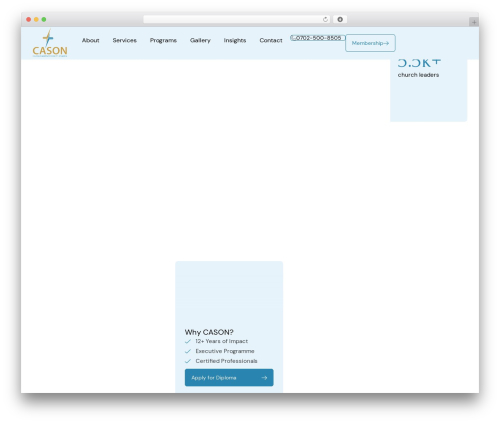This screenshot has height=423, width=500.
Task: Click the checkmark beside Certified Professionals
Action: pyautogui.click(x=188, y=361)
